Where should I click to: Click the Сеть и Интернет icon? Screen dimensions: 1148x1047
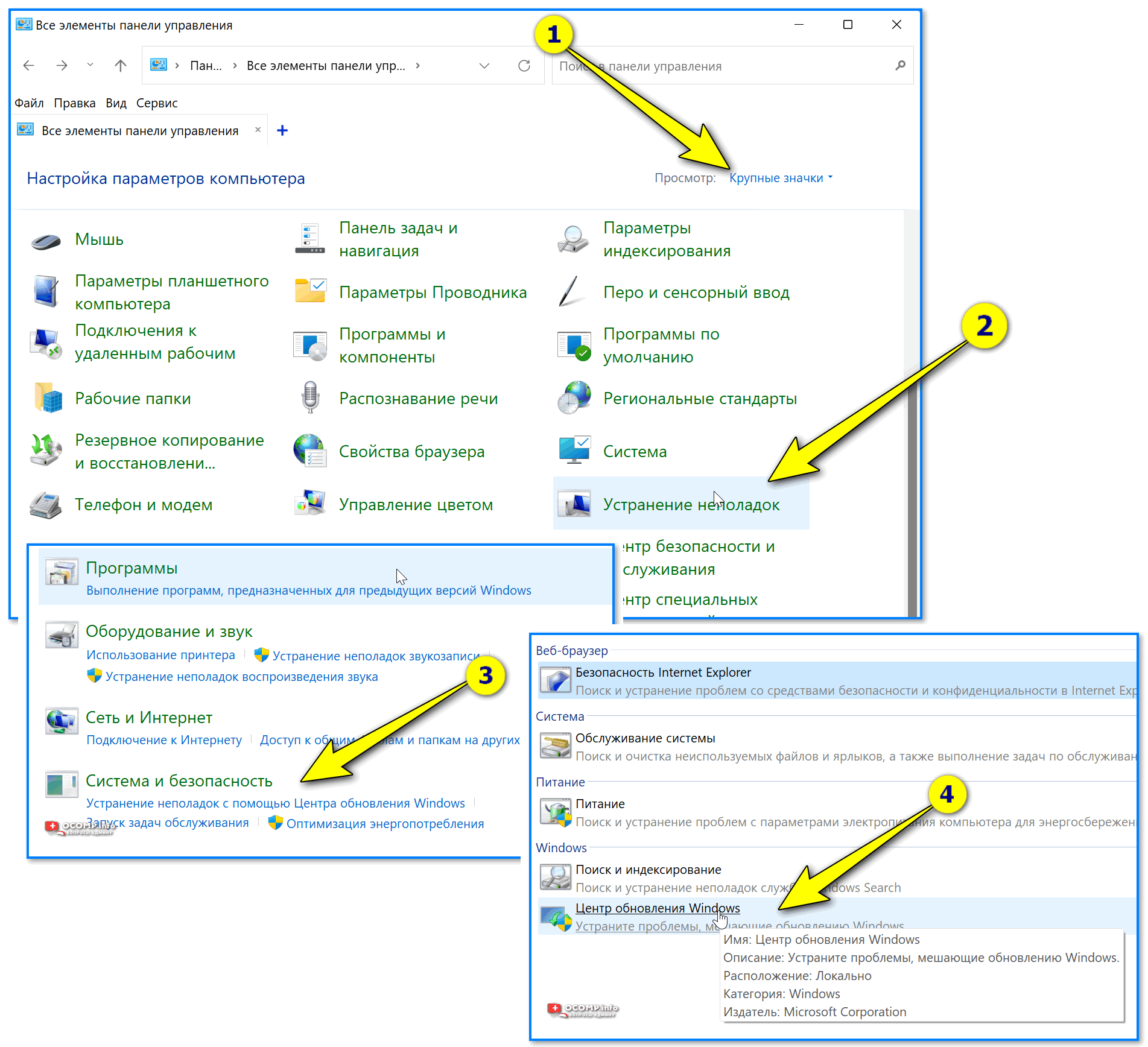click(62, 721)
